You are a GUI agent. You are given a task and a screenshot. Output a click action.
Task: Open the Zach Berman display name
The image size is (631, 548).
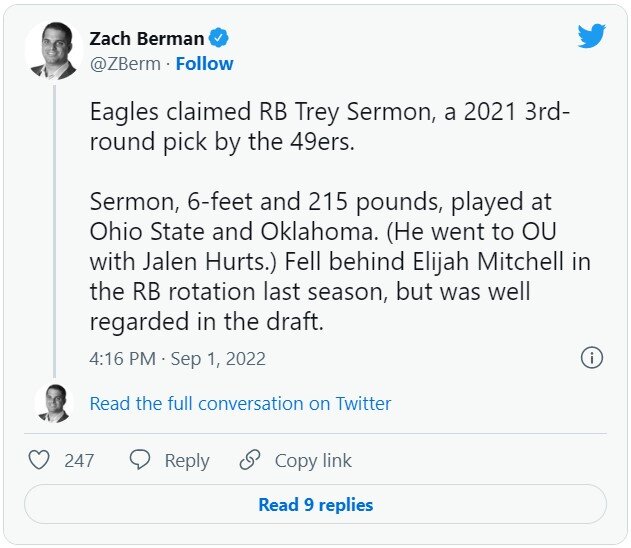coord(146,39)
